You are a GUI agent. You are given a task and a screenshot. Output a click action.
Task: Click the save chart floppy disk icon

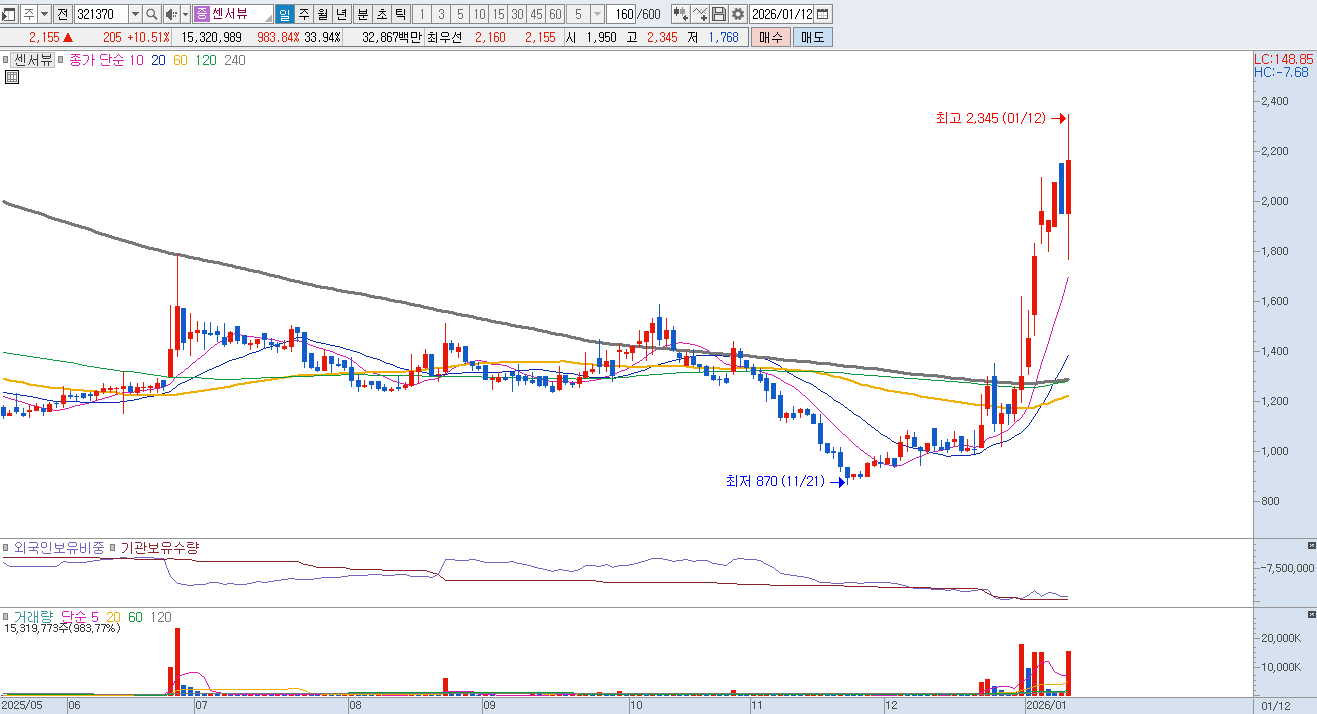(718, 14)
